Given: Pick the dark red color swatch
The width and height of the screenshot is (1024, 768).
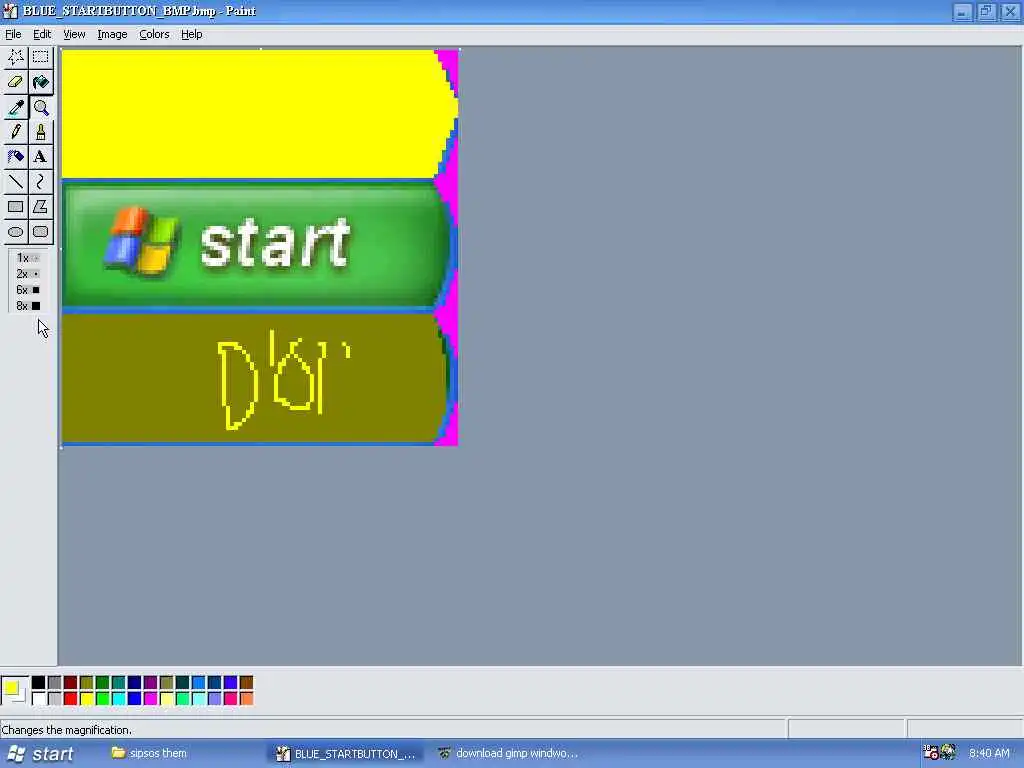Looking at the screenshot, I should coord(71,683).
